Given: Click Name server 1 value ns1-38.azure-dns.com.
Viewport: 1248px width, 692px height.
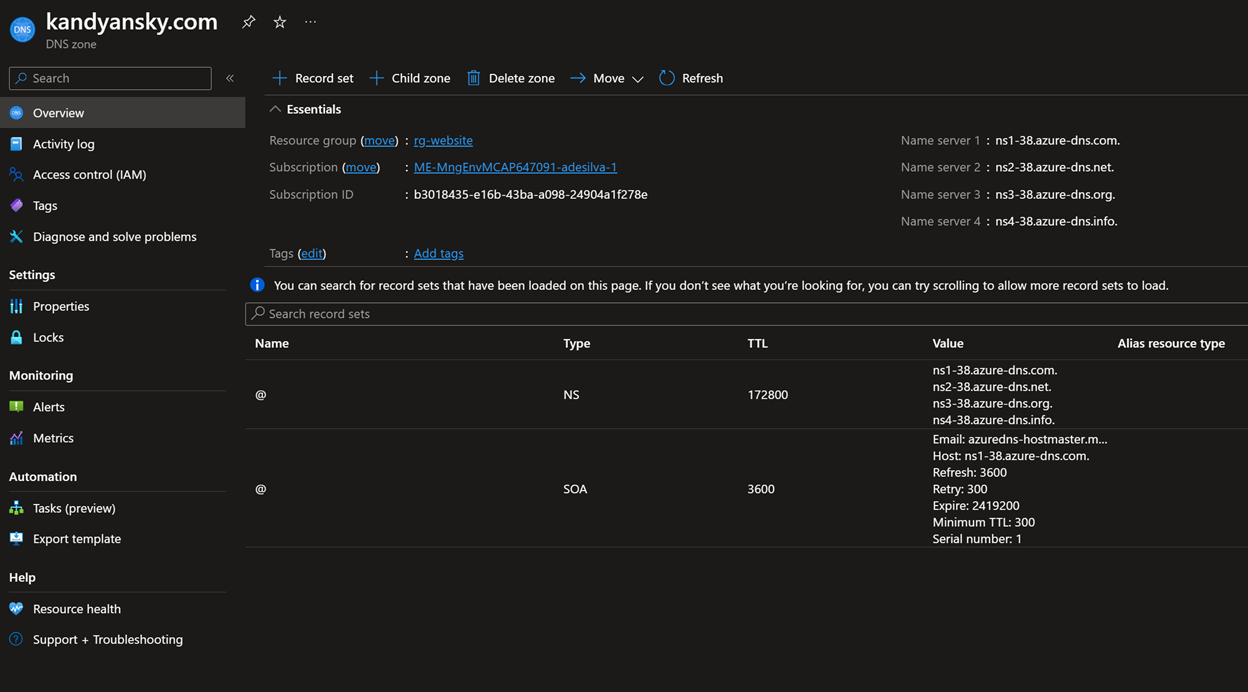Looking at the screenshot, I should (1057, 140).
